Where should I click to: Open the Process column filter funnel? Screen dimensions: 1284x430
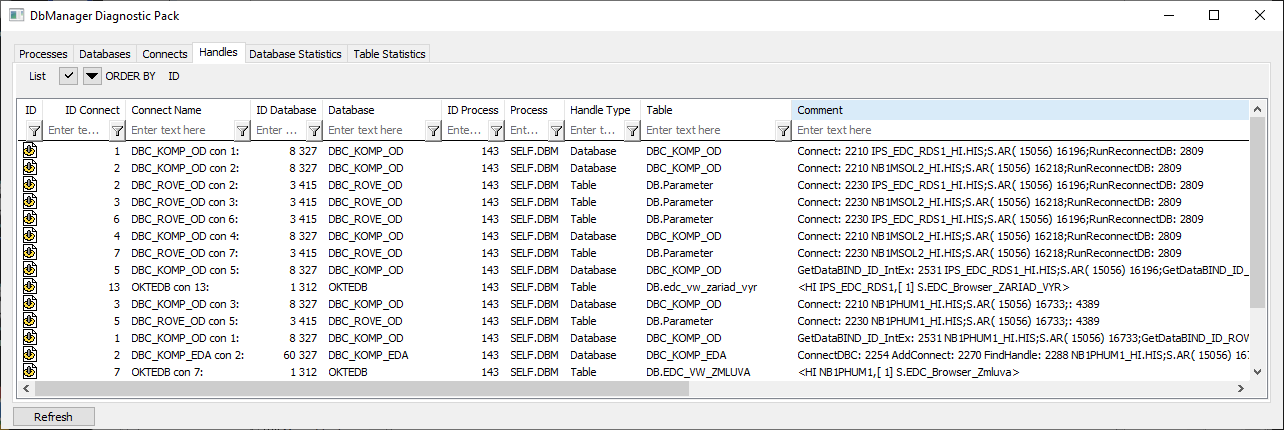tap(555, 130)
